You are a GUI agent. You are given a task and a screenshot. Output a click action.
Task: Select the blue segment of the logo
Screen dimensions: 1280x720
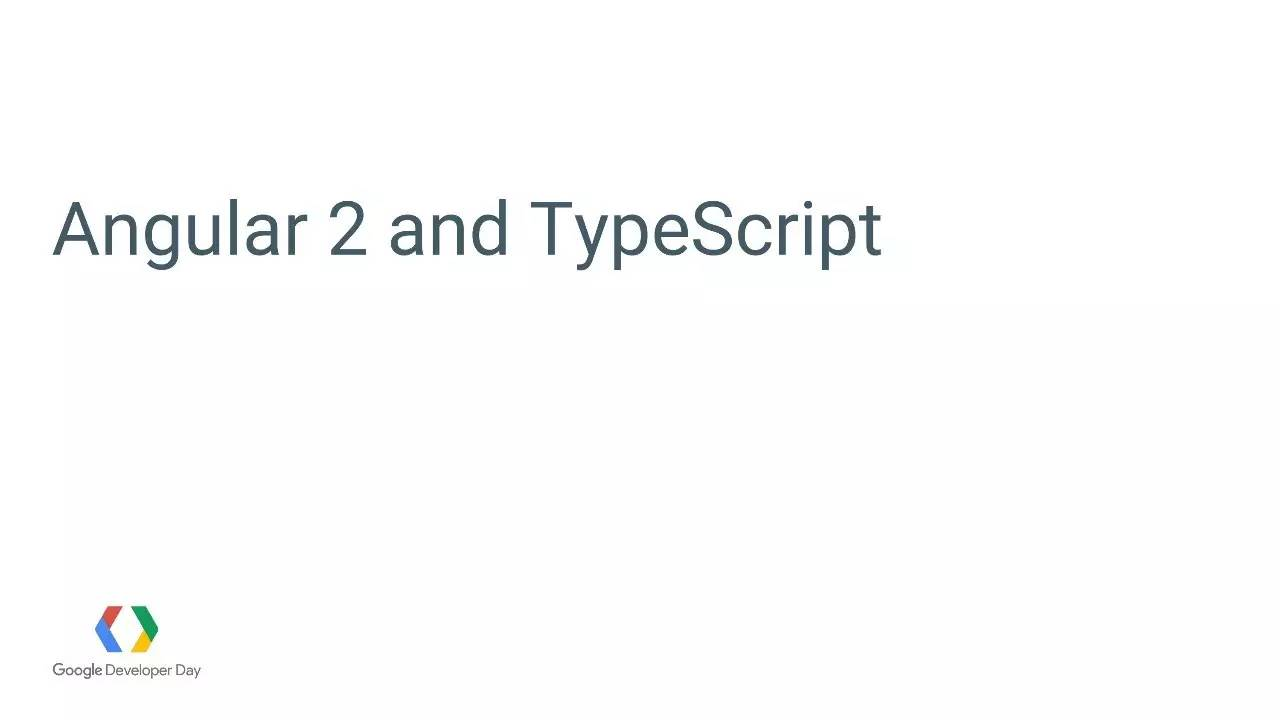[107, 636]
